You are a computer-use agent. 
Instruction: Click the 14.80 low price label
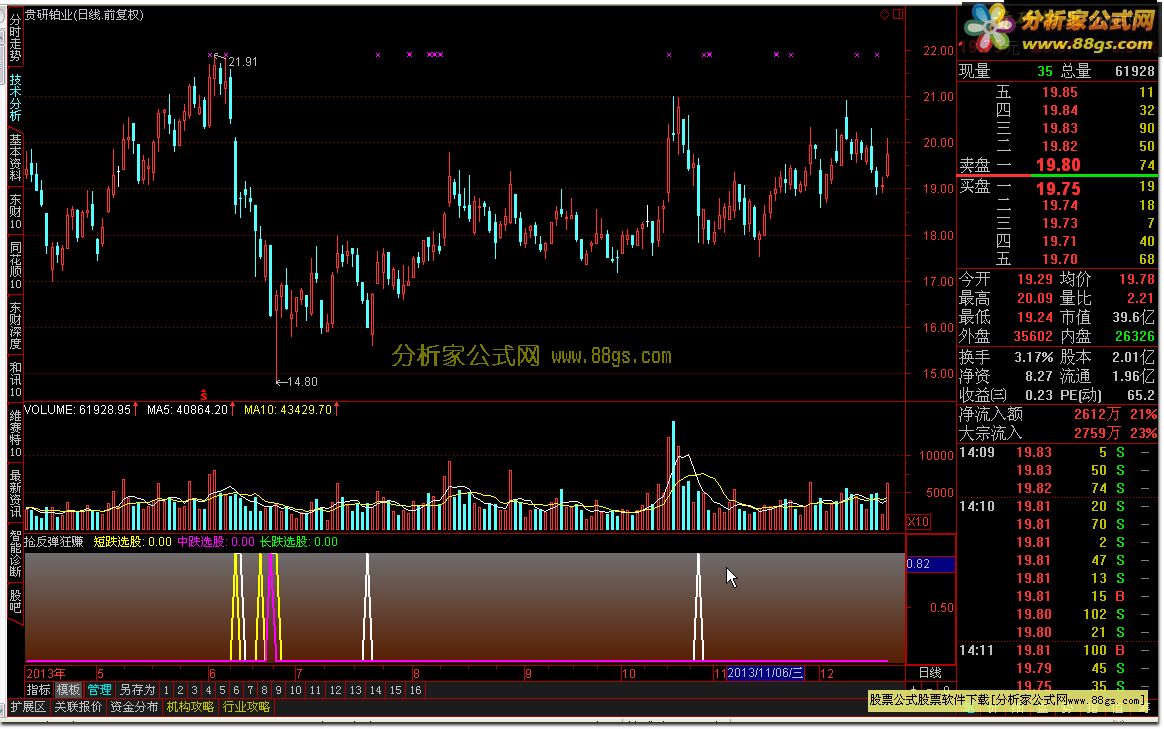click(302, 382)
